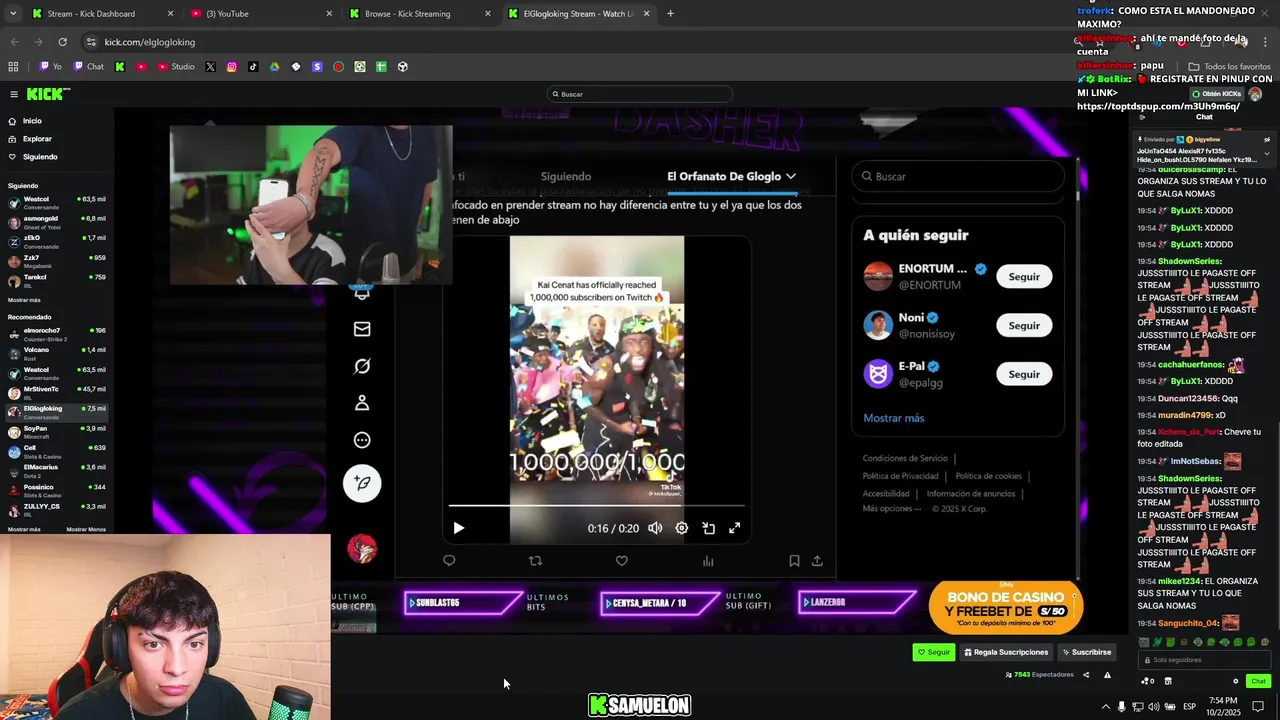The height and width of the screenshot is (720, 1280).
Task: Play the Kai Cenat video
Action: pos(458,528)
